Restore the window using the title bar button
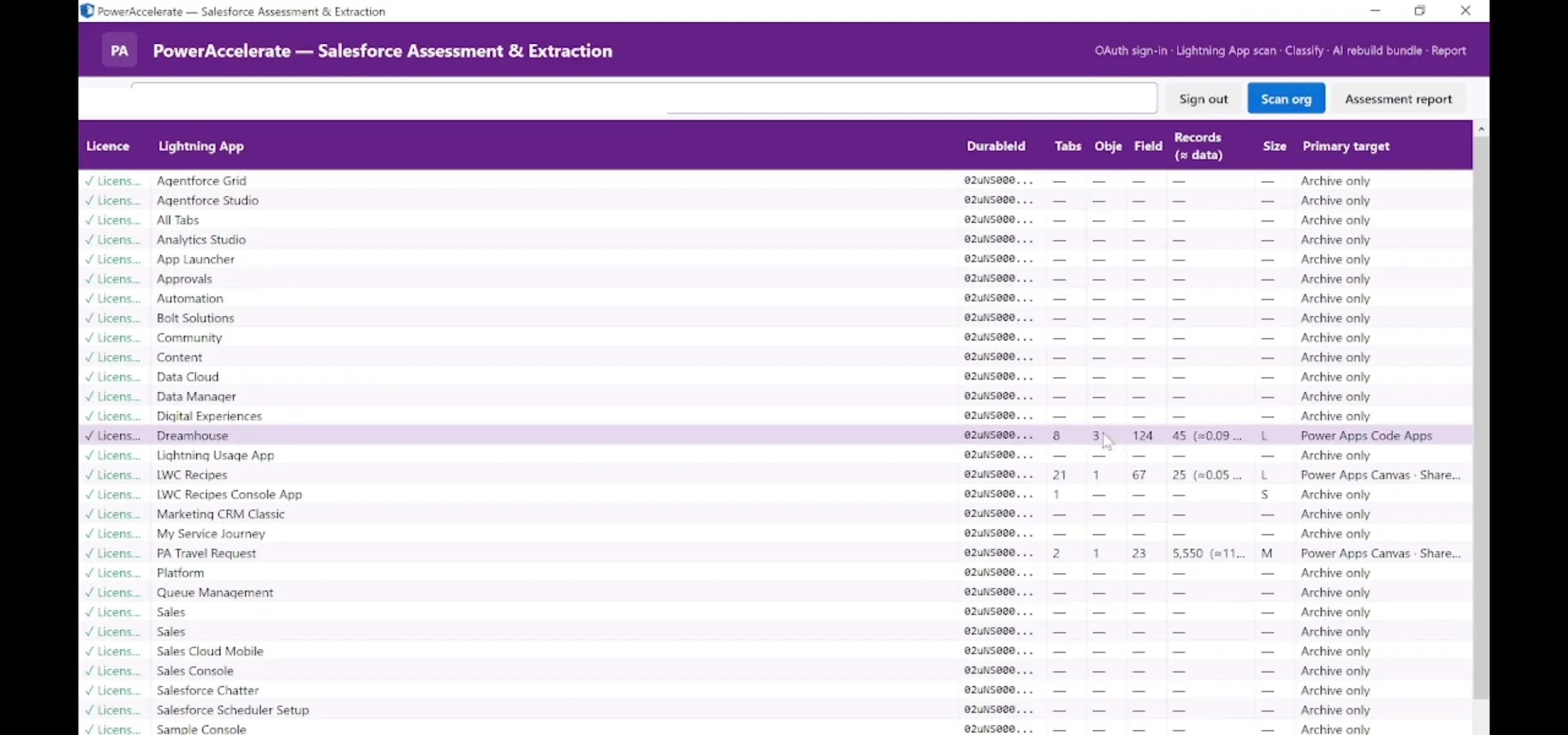 pos(1419,11)
